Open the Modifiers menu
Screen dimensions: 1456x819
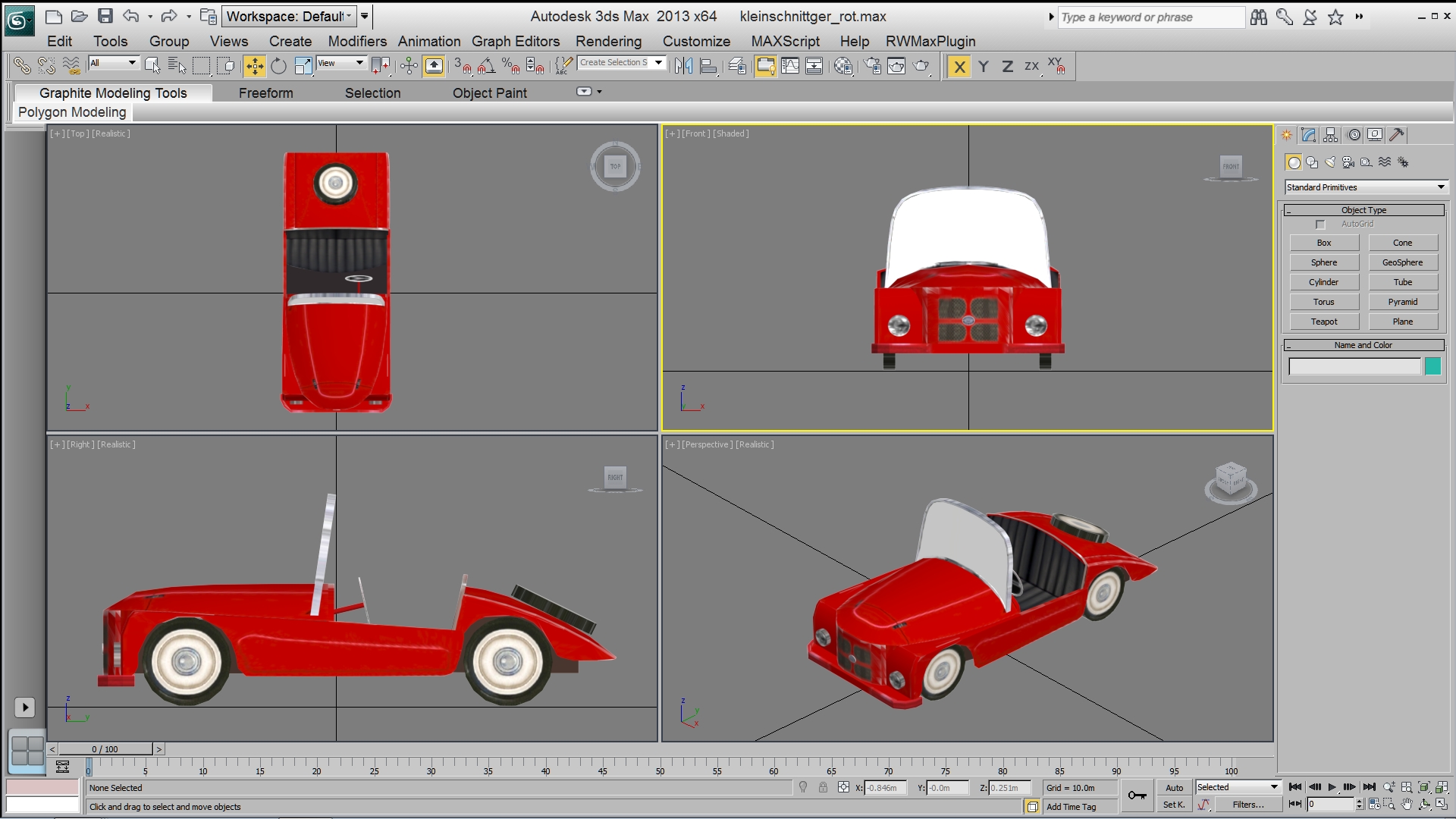point(357,42)
